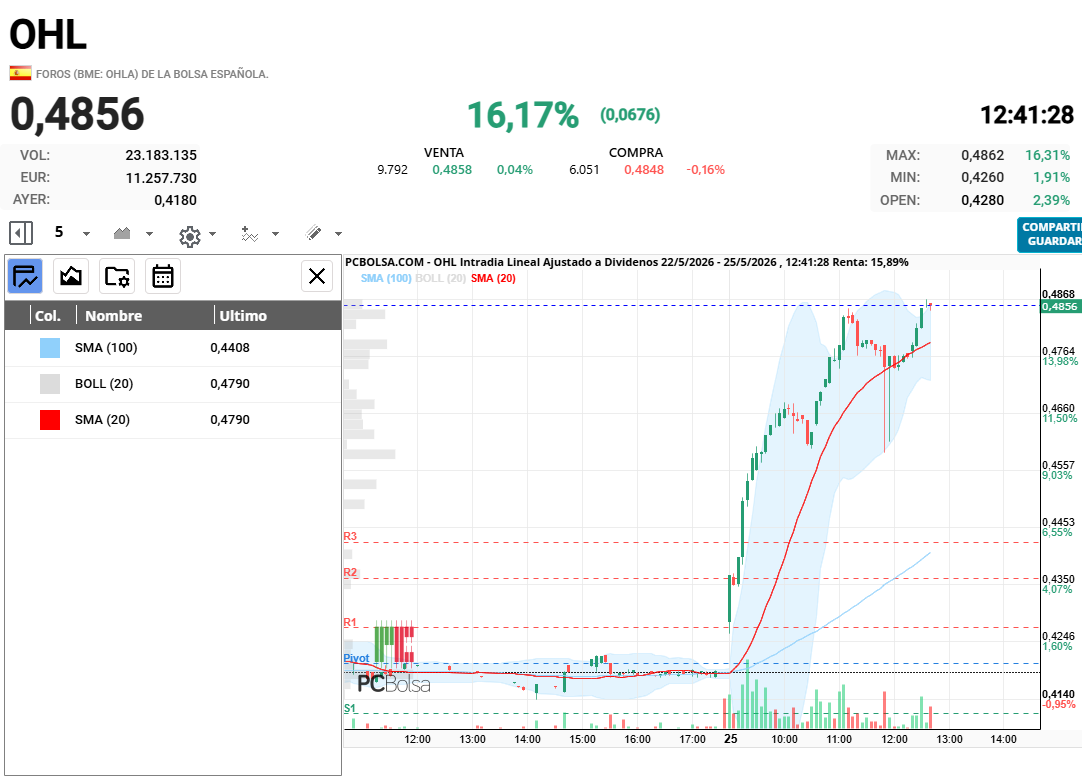1082x776 pixels.
Task: Click the OPEN value 0,4280
Action: [x=983, y=200]
